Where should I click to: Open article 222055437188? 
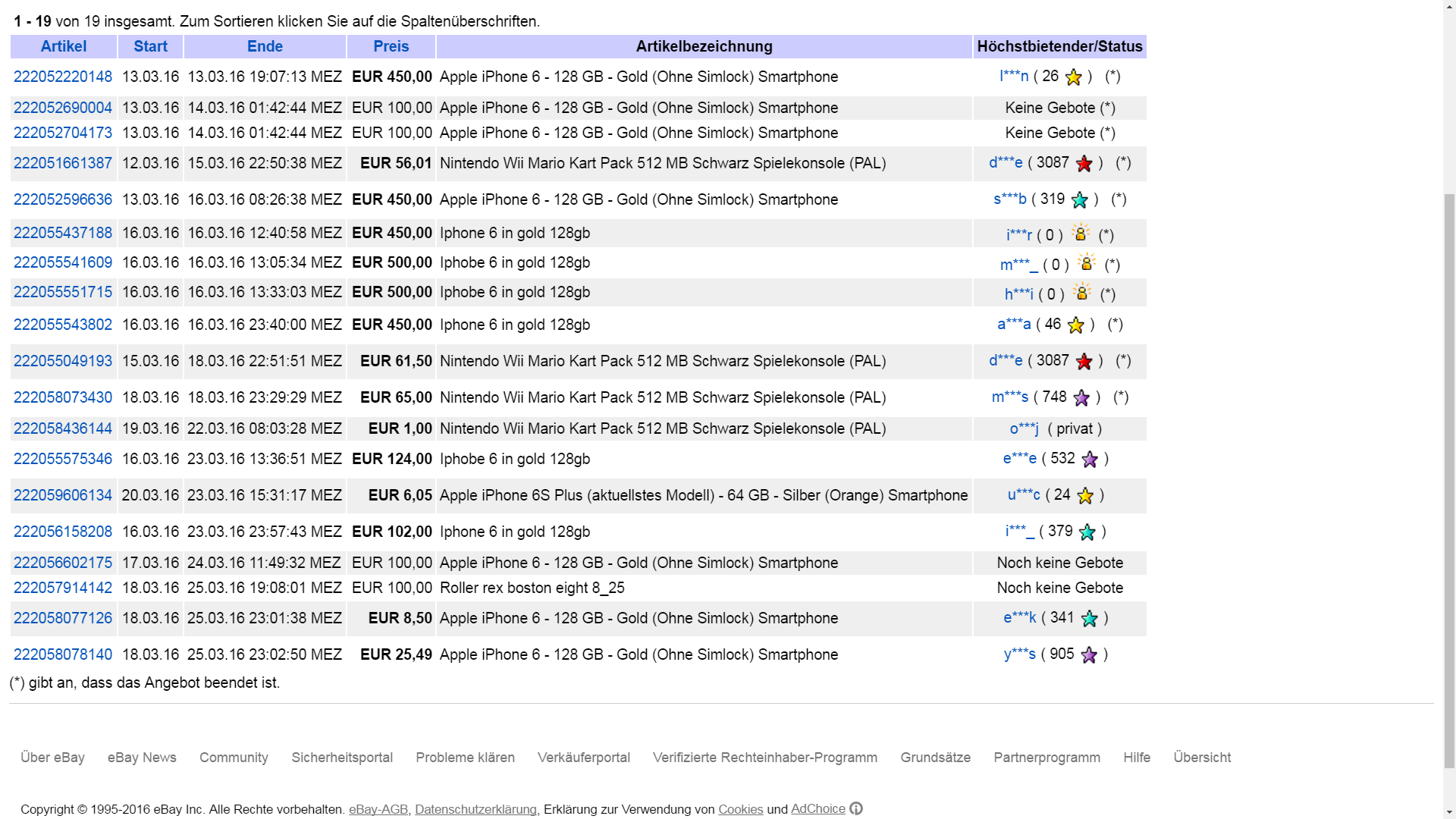(63, 233)
